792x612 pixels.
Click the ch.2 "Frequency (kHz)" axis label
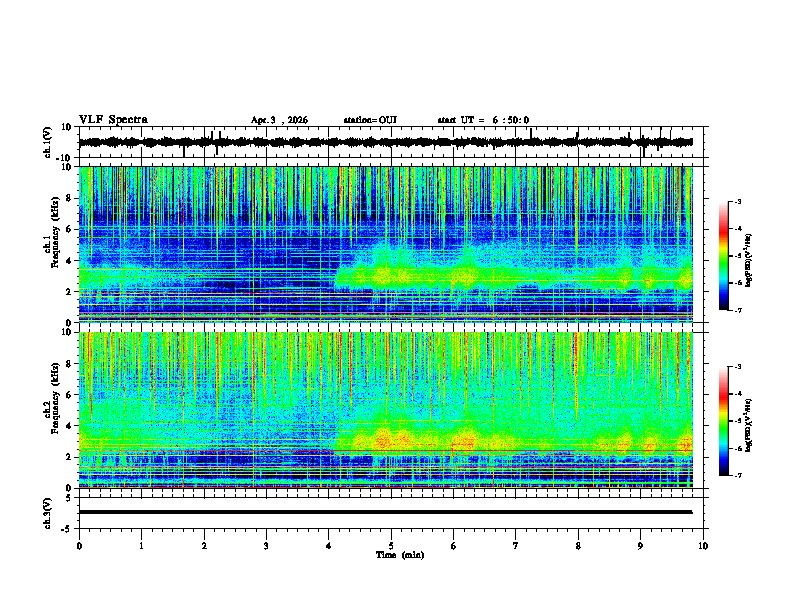(55, 398)
